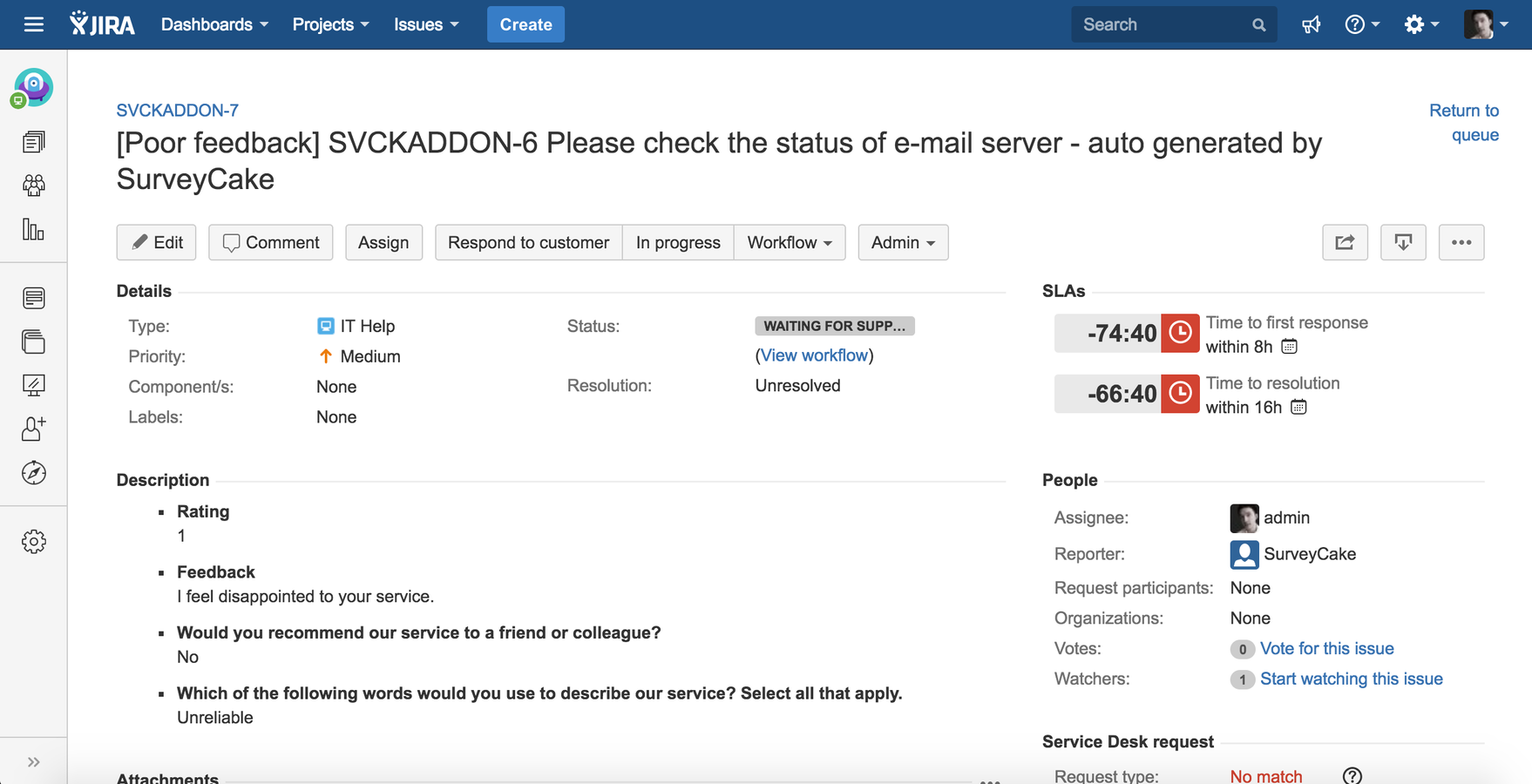Expand the Admin dropdown
Image resolution: width=1532 pixels, height=784 pixels.
904,242
